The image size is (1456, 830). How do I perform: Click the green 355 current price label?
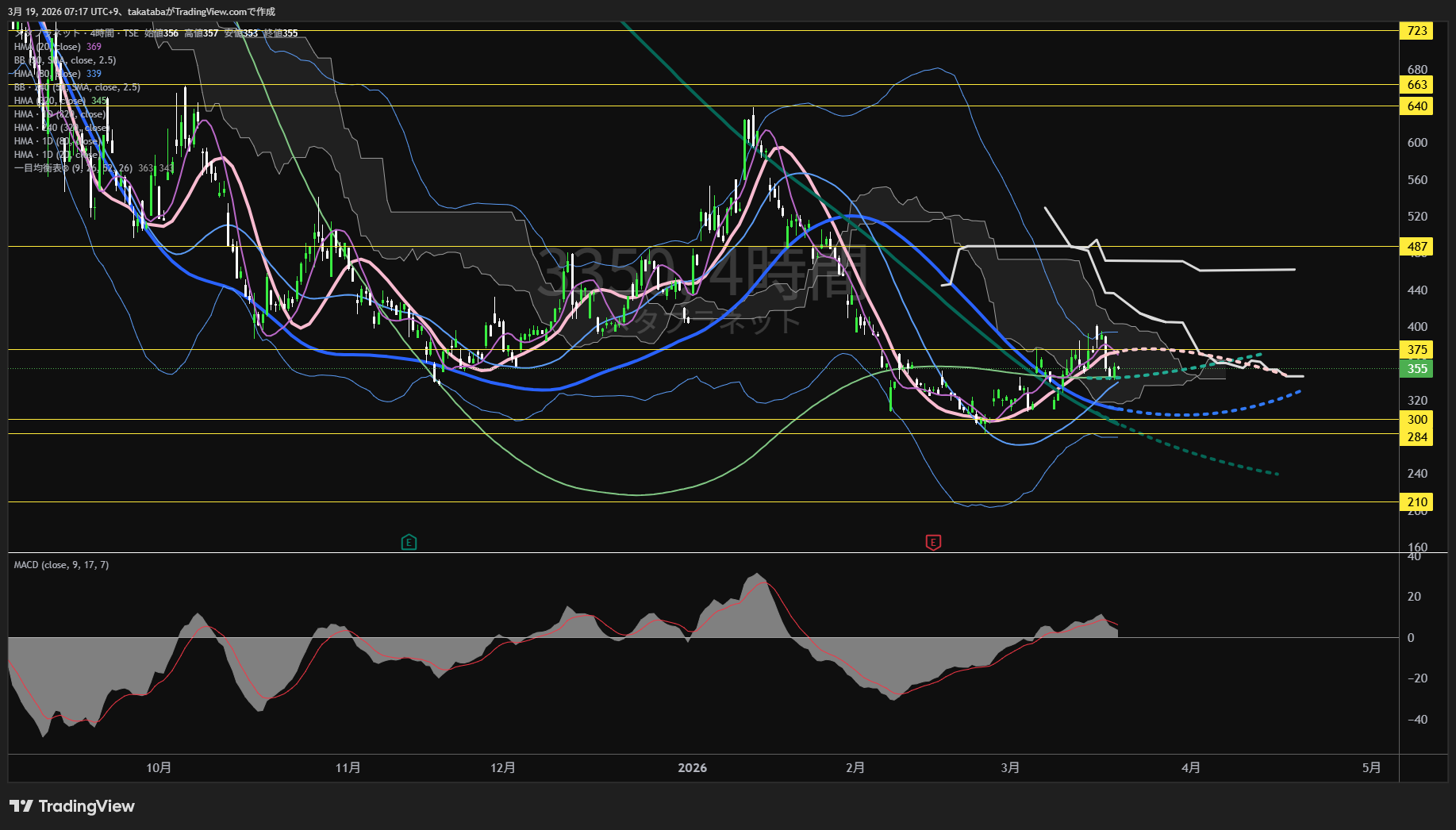click(x=1417, y=369)
